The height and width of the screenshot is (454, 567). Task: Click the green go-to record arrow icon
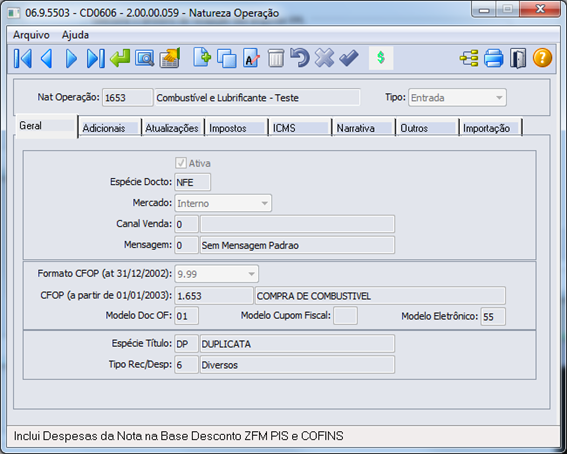click(120, 58)
